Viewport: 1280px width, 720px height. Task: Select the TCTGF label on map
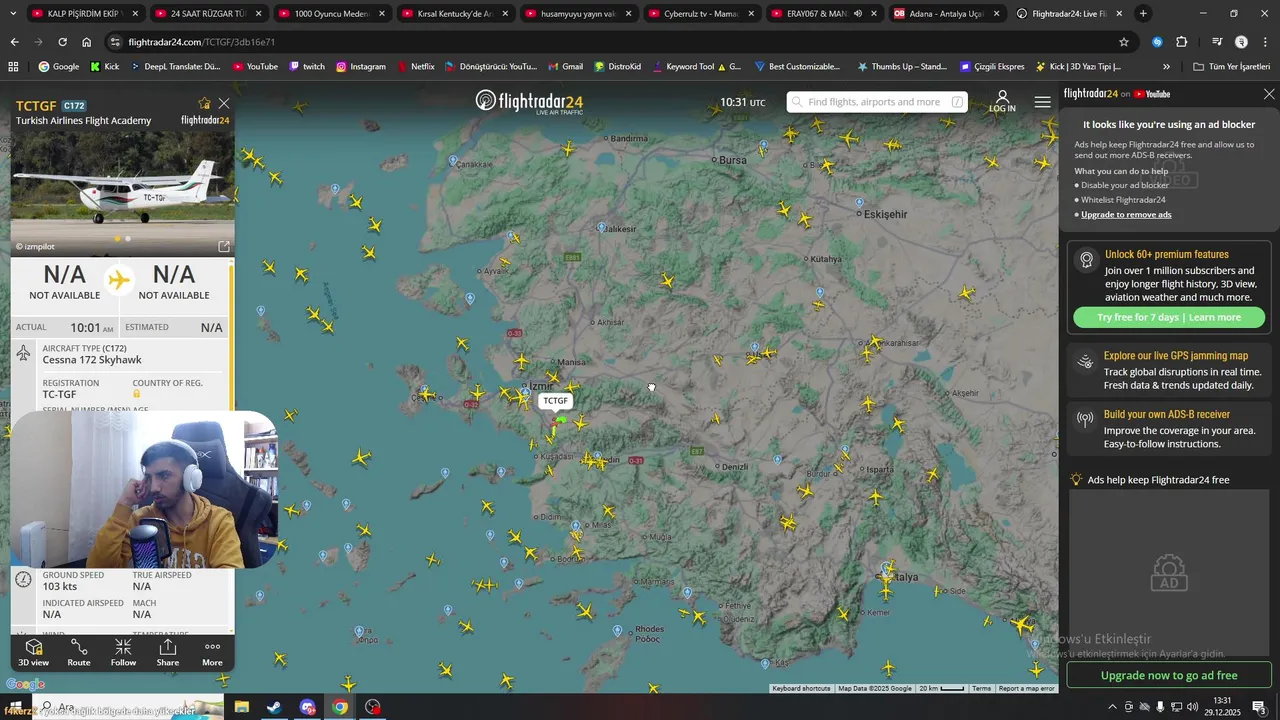555,401
